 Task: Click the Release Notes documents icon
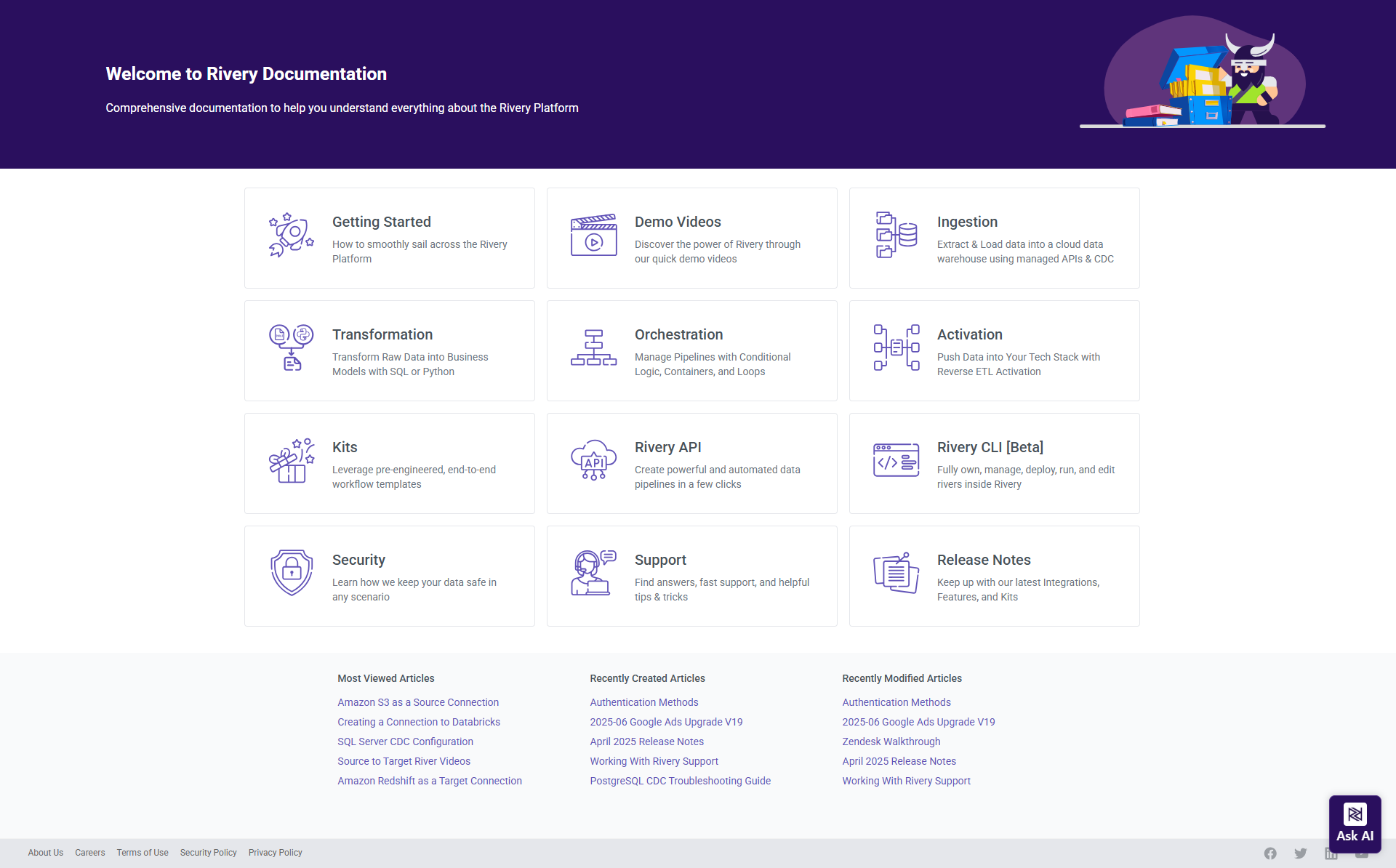click(x=896, y=573)
